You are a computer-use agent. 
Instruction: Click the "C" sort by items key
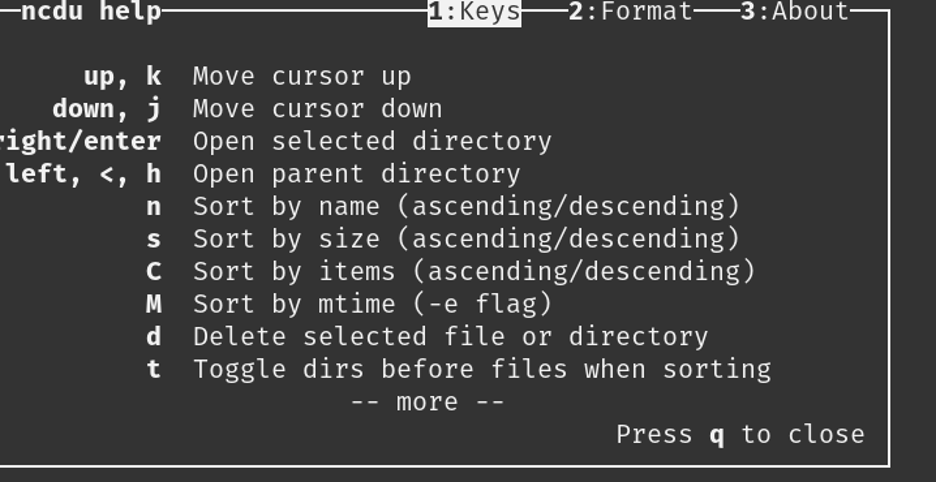[x=154, y=272]
